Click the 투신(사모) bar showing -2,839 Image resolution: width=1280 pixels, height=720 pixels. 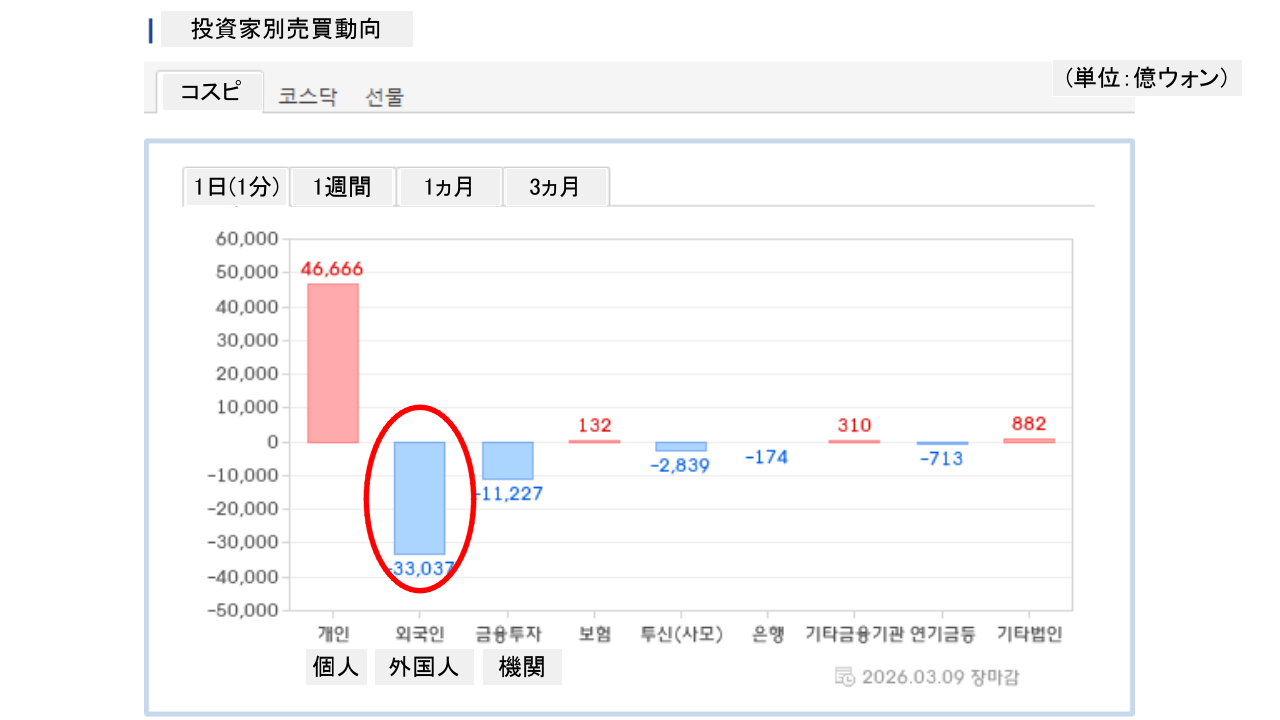[x=681, y=446]
